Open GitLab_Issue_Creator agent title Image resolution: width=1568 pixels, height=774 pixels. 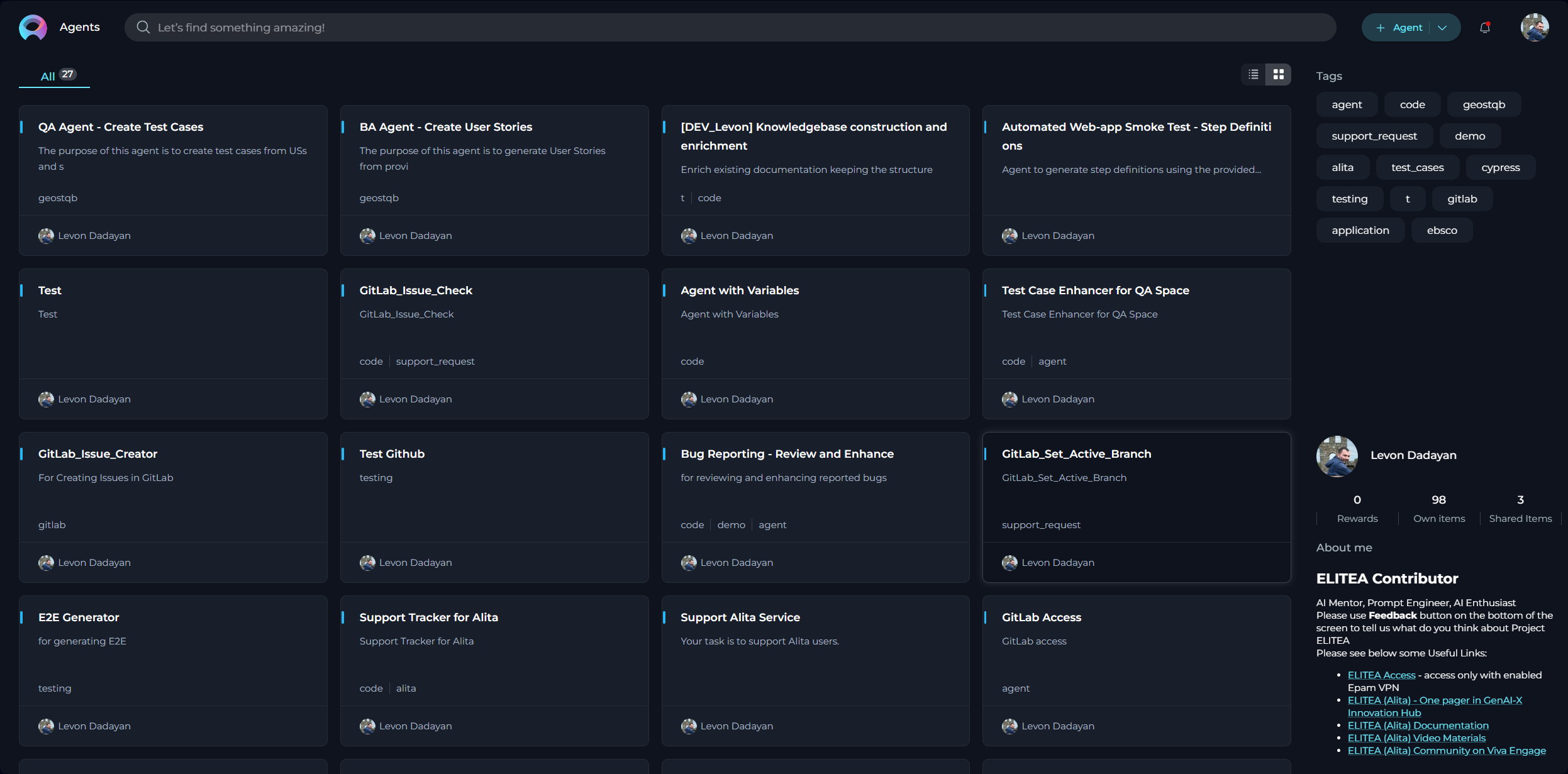(x=97, y=454)
